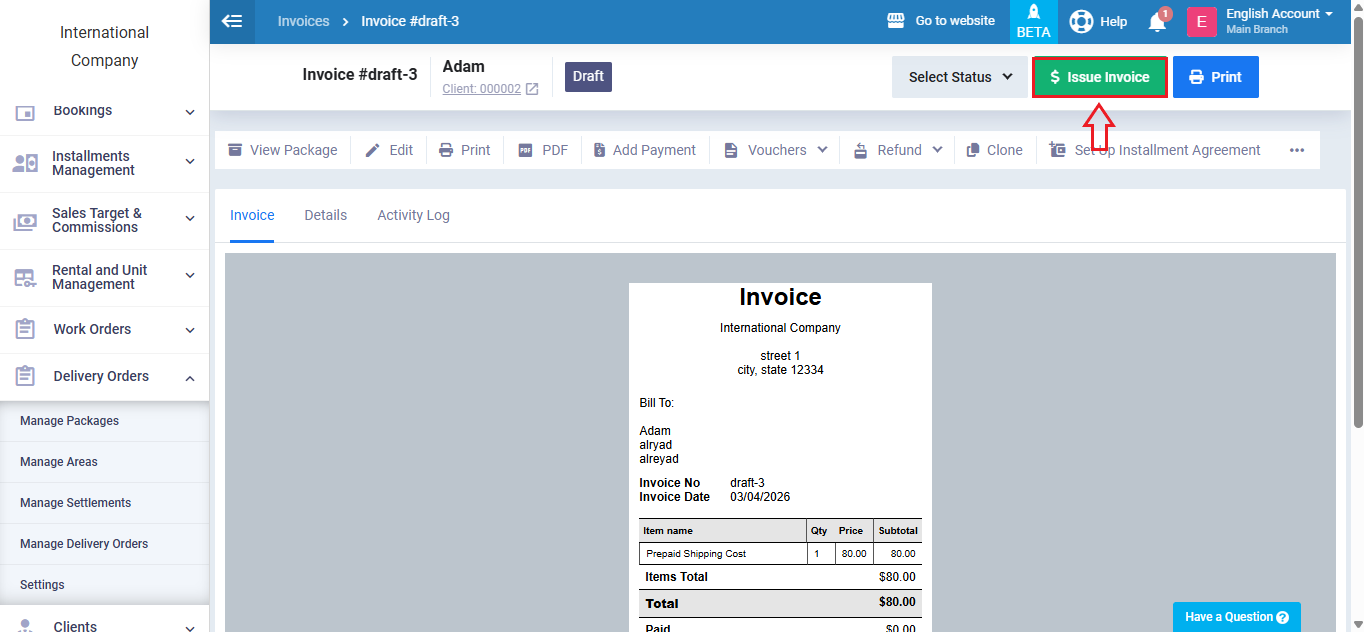Click the PDF export toolbar button
Viewport: 1364px width, 632px height.
click(x=543, y=150)
